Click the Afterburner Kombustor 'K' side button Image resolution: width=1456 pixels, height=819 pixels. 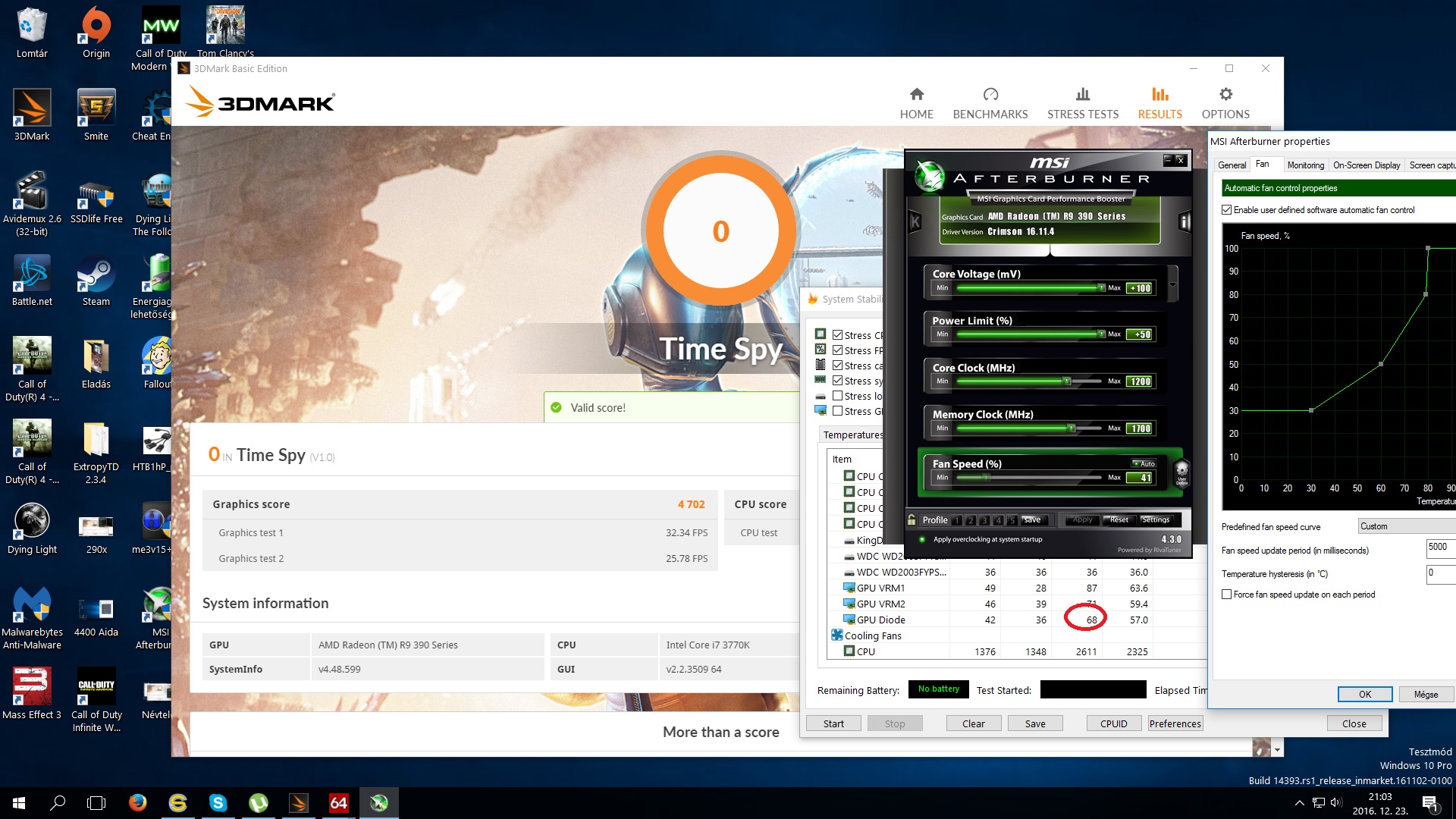pyautogui.click(x=915, y=222)
